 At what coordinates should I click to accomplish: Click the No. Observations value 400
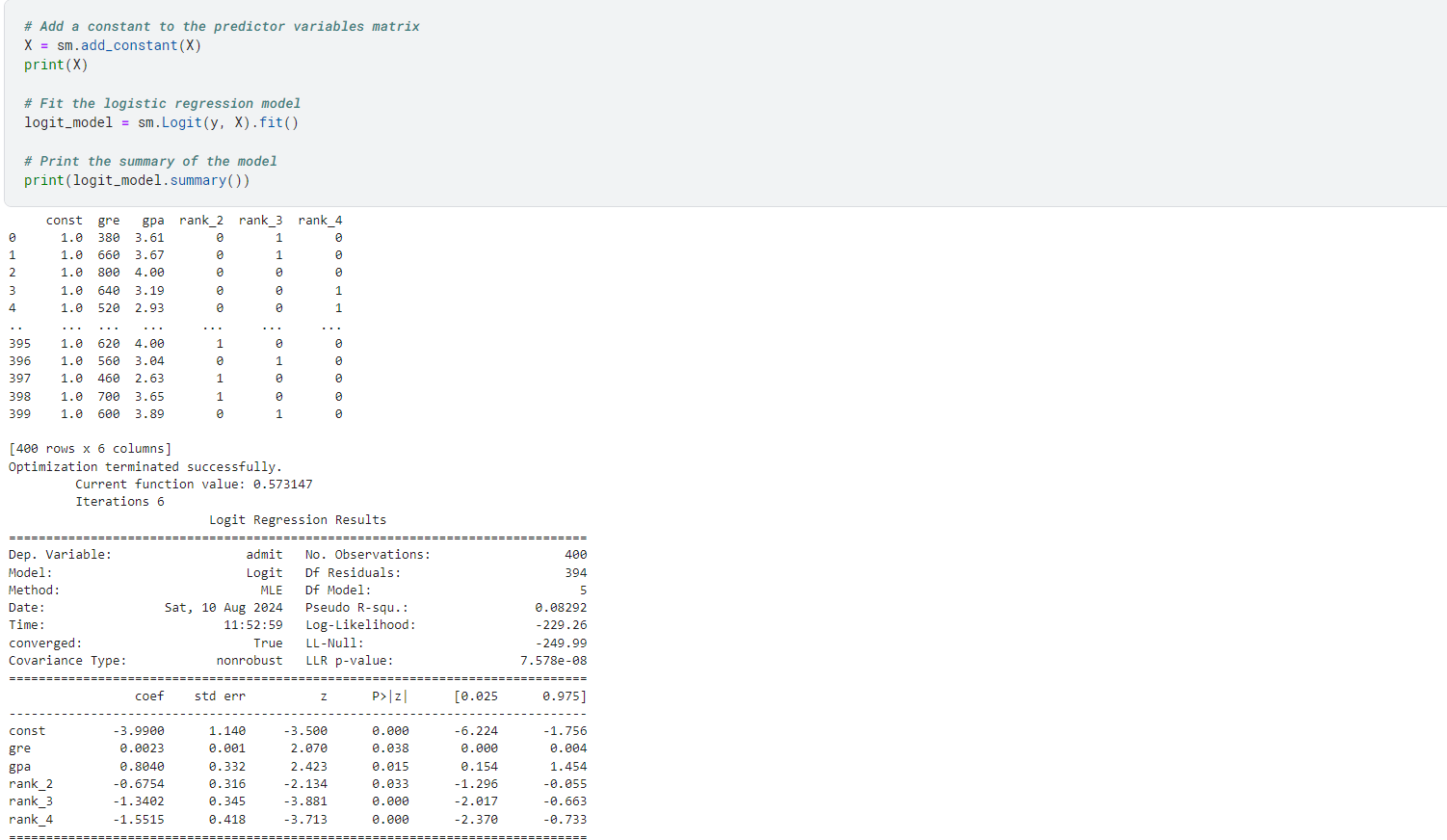tap(576, 555)
